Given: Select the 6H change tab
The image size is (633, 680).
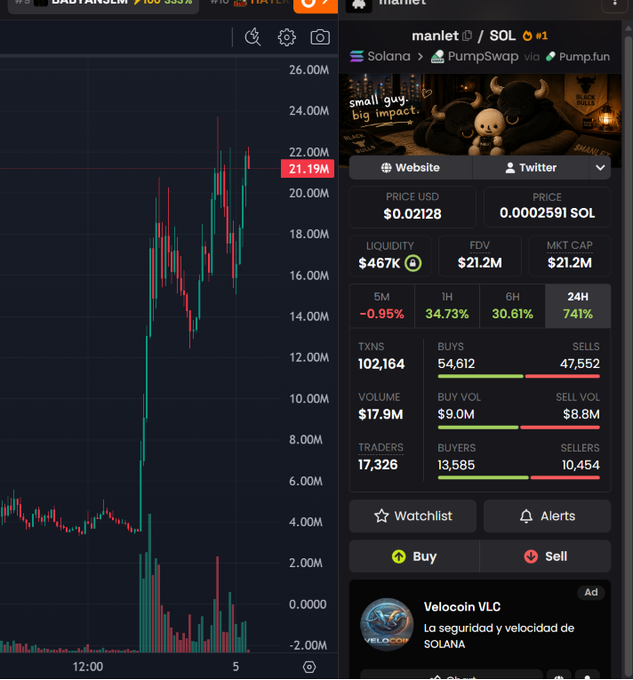Looking at the screenshot, I should pyautogui.click(x=512, y=306).
